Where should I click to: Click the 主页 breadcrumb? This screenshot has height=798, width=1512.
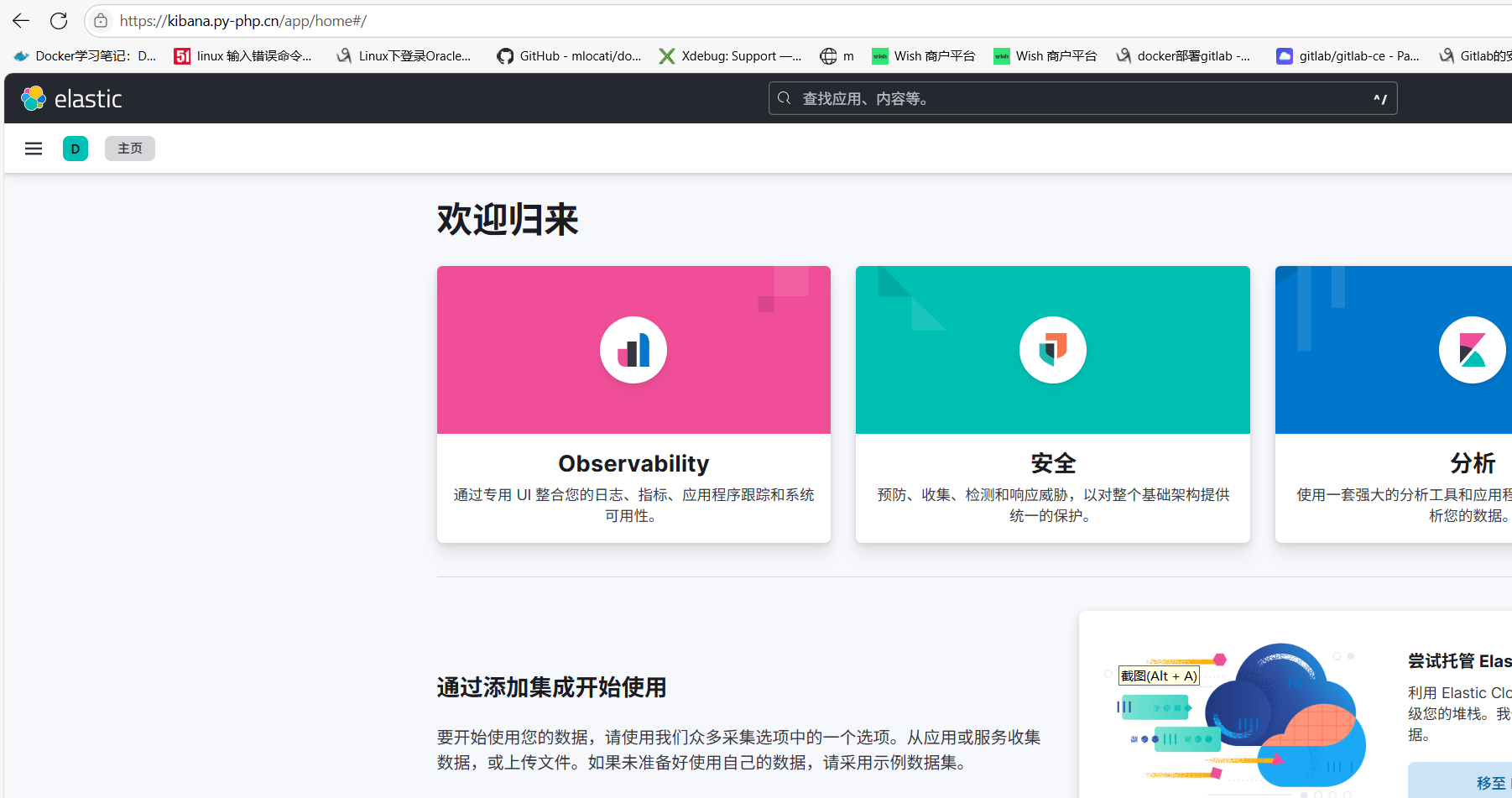[130, 149]
